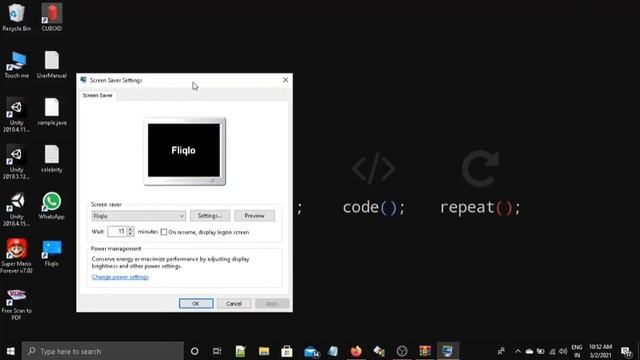Select the Free Scan to PDF shortcut
This screenshot has height=360, width=640.
tap(16, 304)
